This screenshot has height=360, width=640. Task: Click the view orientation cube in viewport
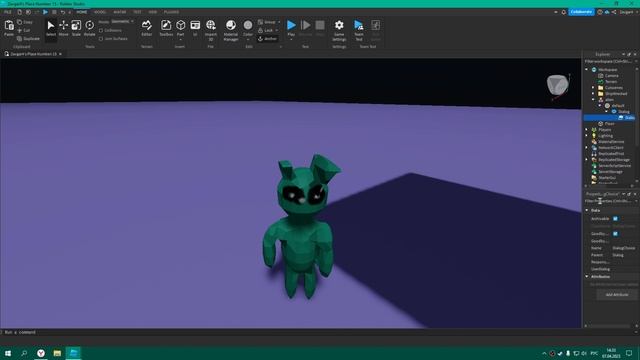(x=558, y=85)
